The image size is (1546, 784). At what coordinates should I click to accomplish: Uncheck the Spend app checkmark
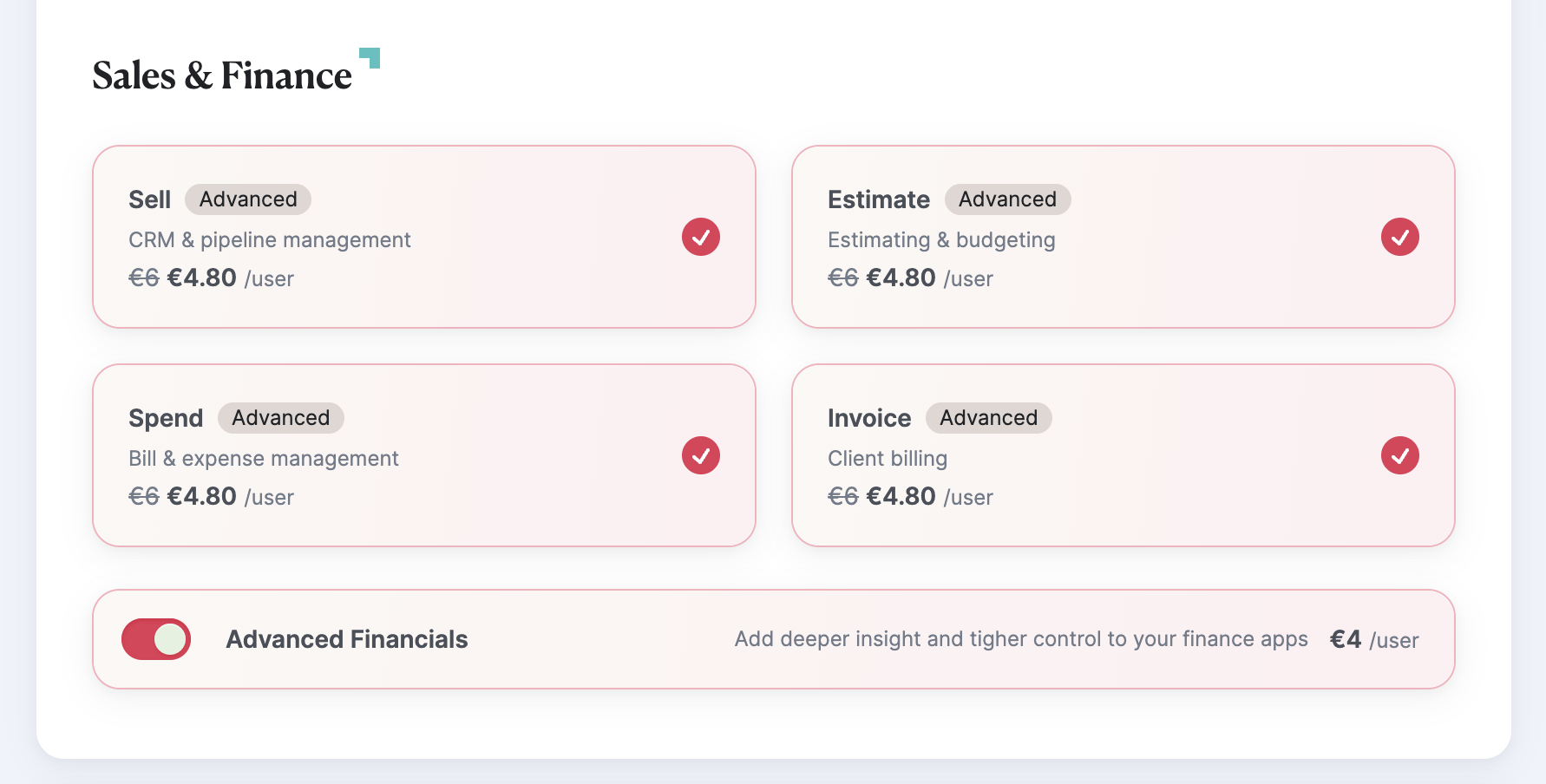click(701, 455)
